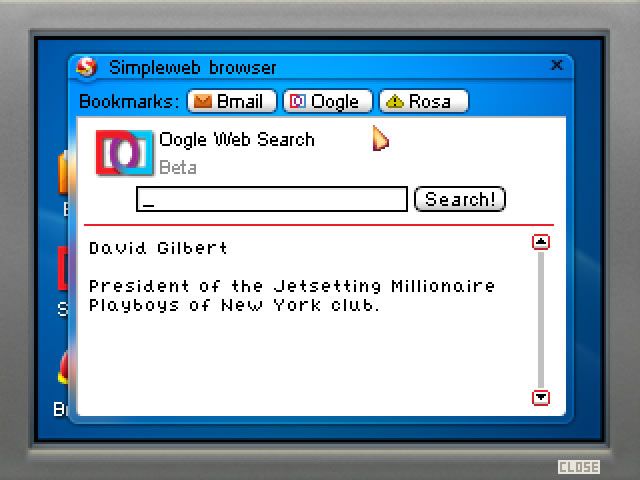
Task: Click the yellow warning icon beside Rosa
Action: pyautogui.click(x=395, y=101)
